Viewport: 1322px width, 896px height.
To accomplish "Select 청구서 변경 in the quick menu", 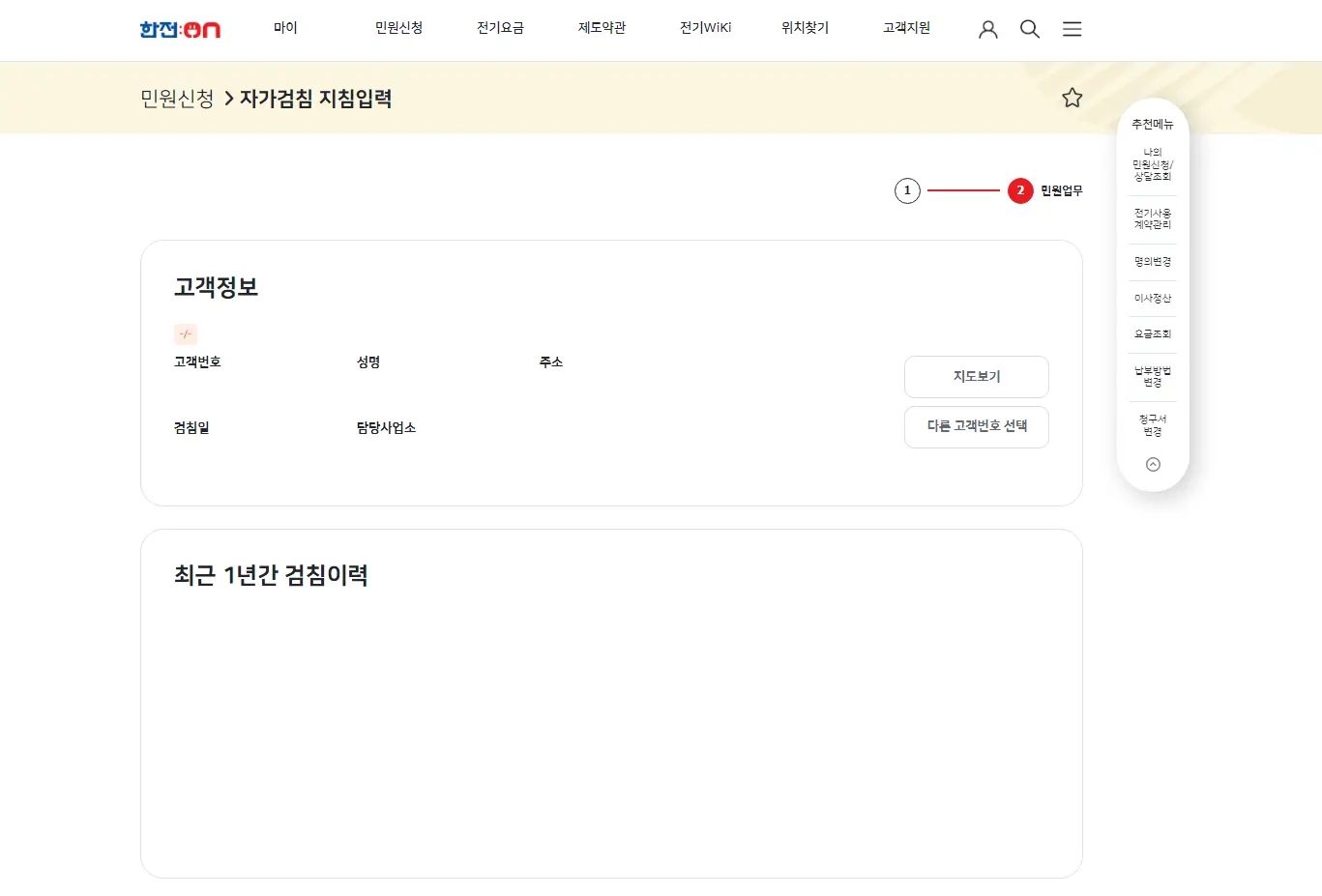I will click(x=1152, y=423).
